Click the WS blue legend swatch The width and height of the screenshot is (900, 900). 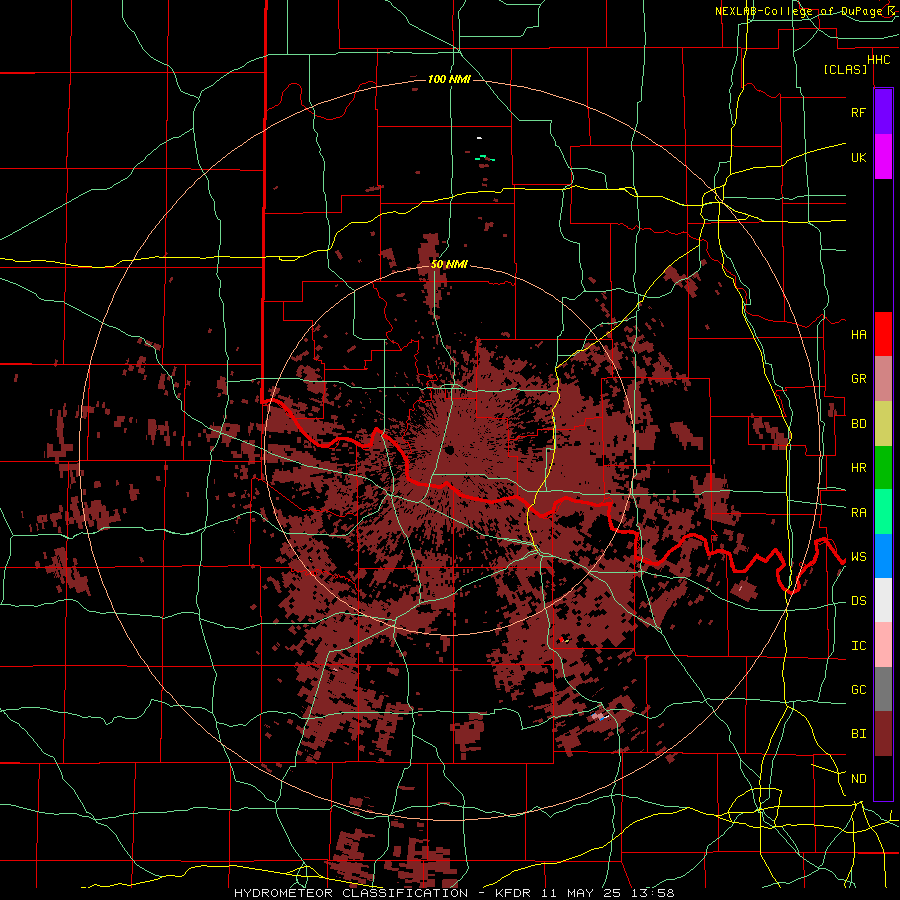[883, 556]
